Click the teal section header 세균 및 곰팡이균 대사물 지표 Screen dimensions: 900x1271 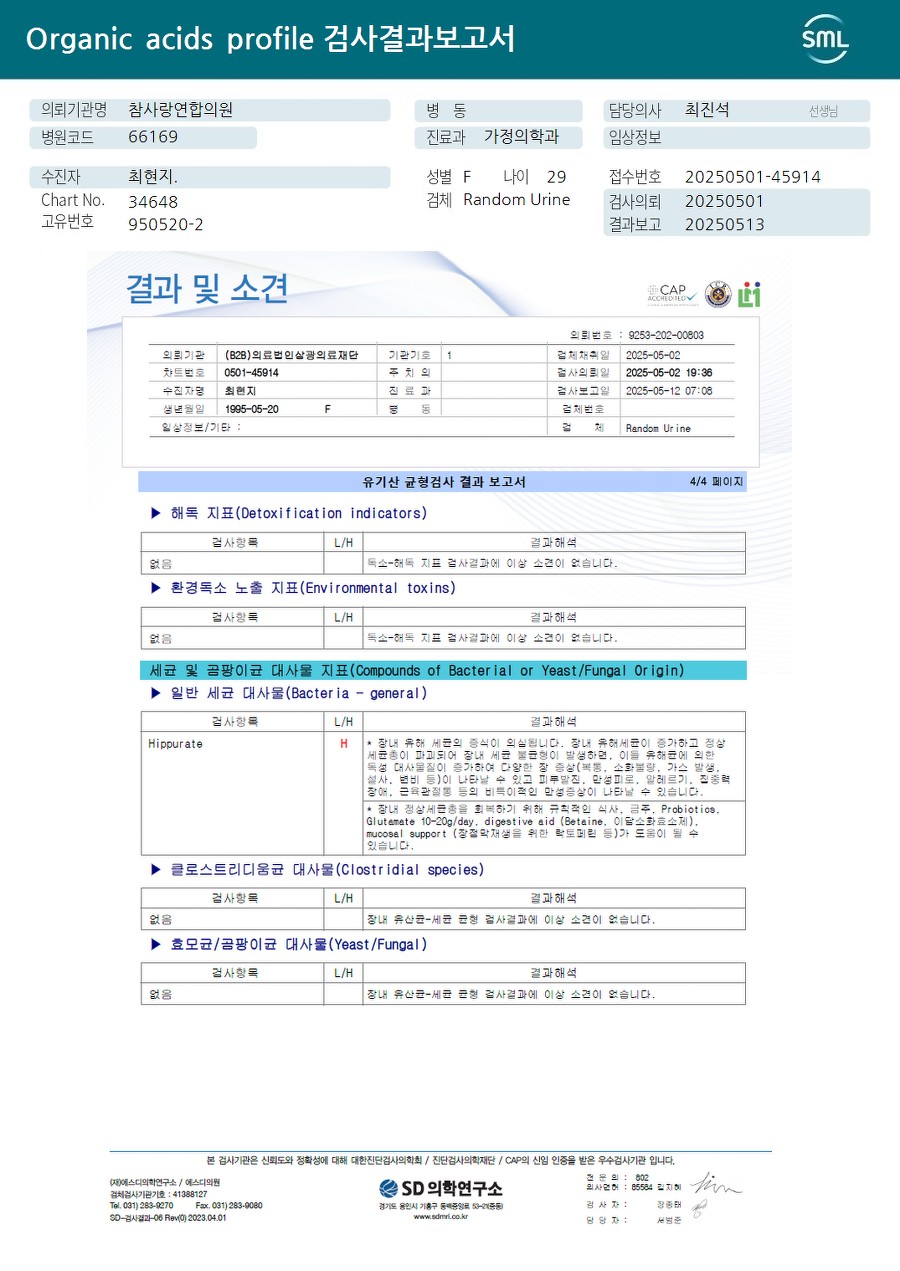tap(442, 670)
